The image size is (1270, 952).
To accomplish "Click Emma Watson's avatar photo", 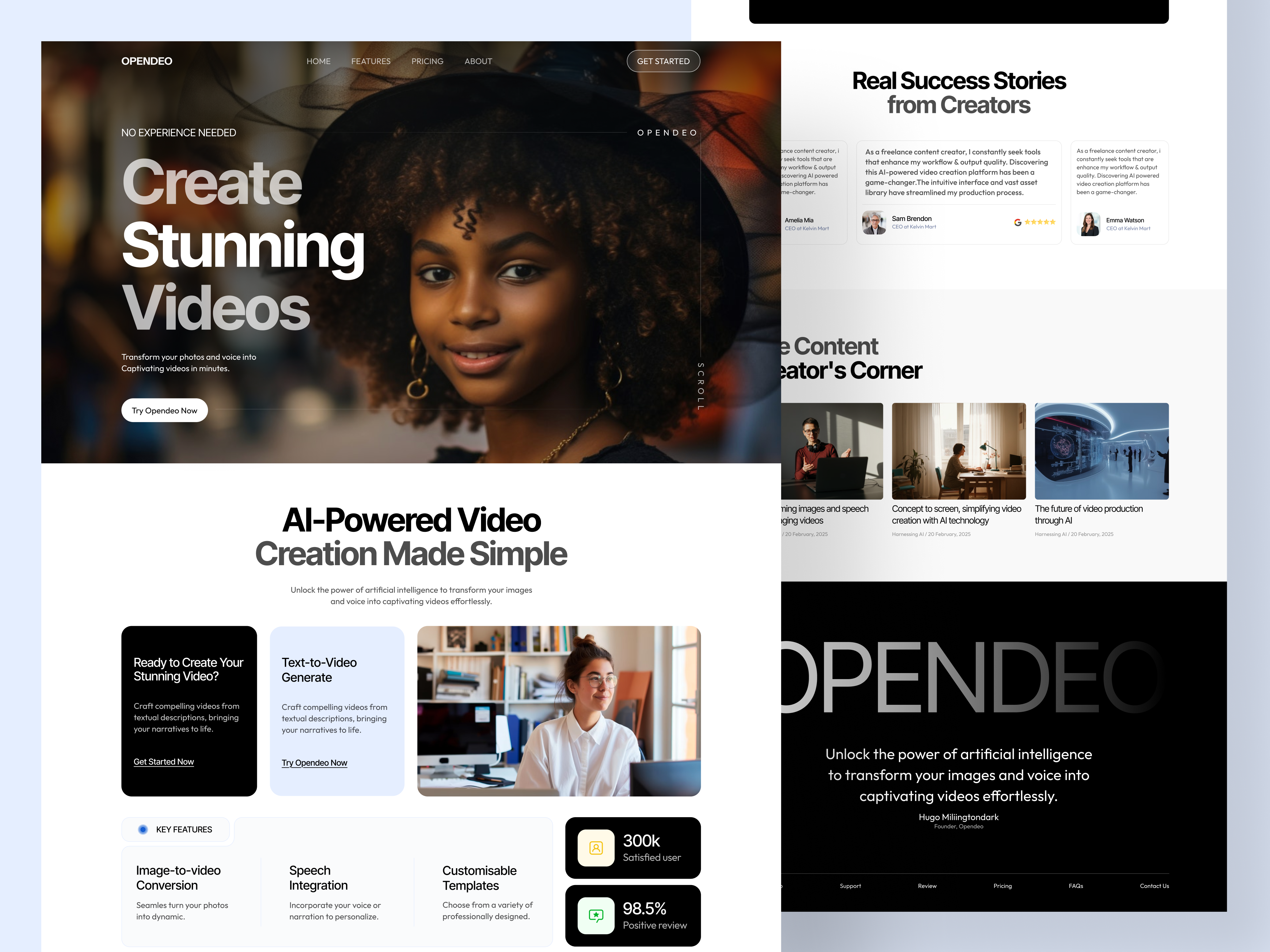I will 1089,224.
